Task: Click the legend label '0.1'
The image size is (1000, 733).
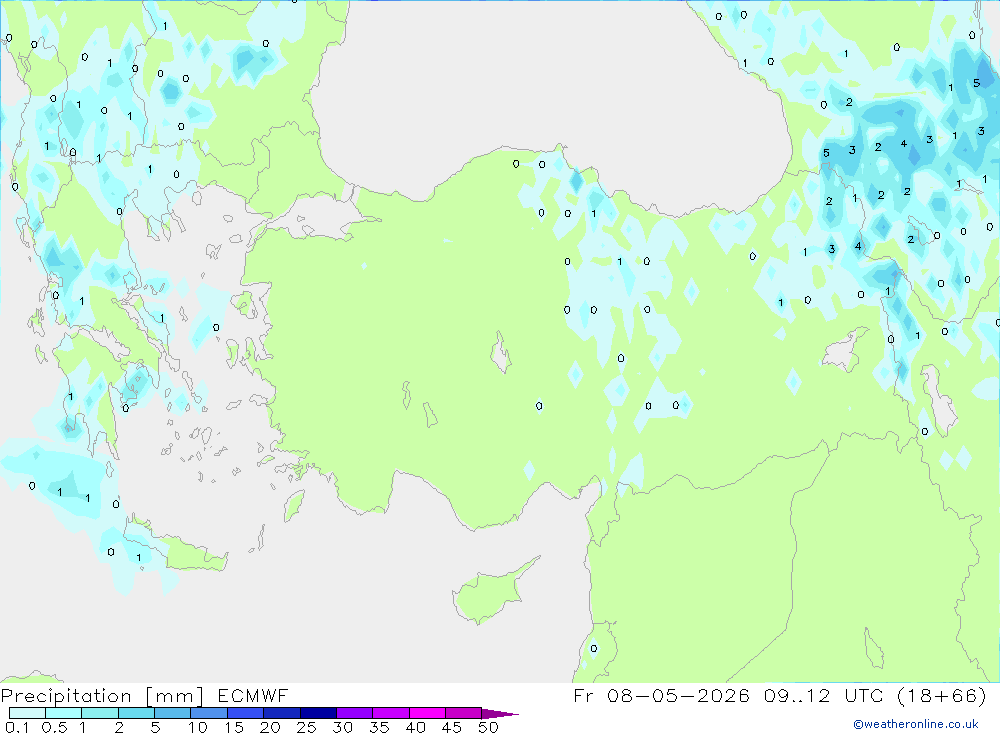Action: (x=17, y=727)
